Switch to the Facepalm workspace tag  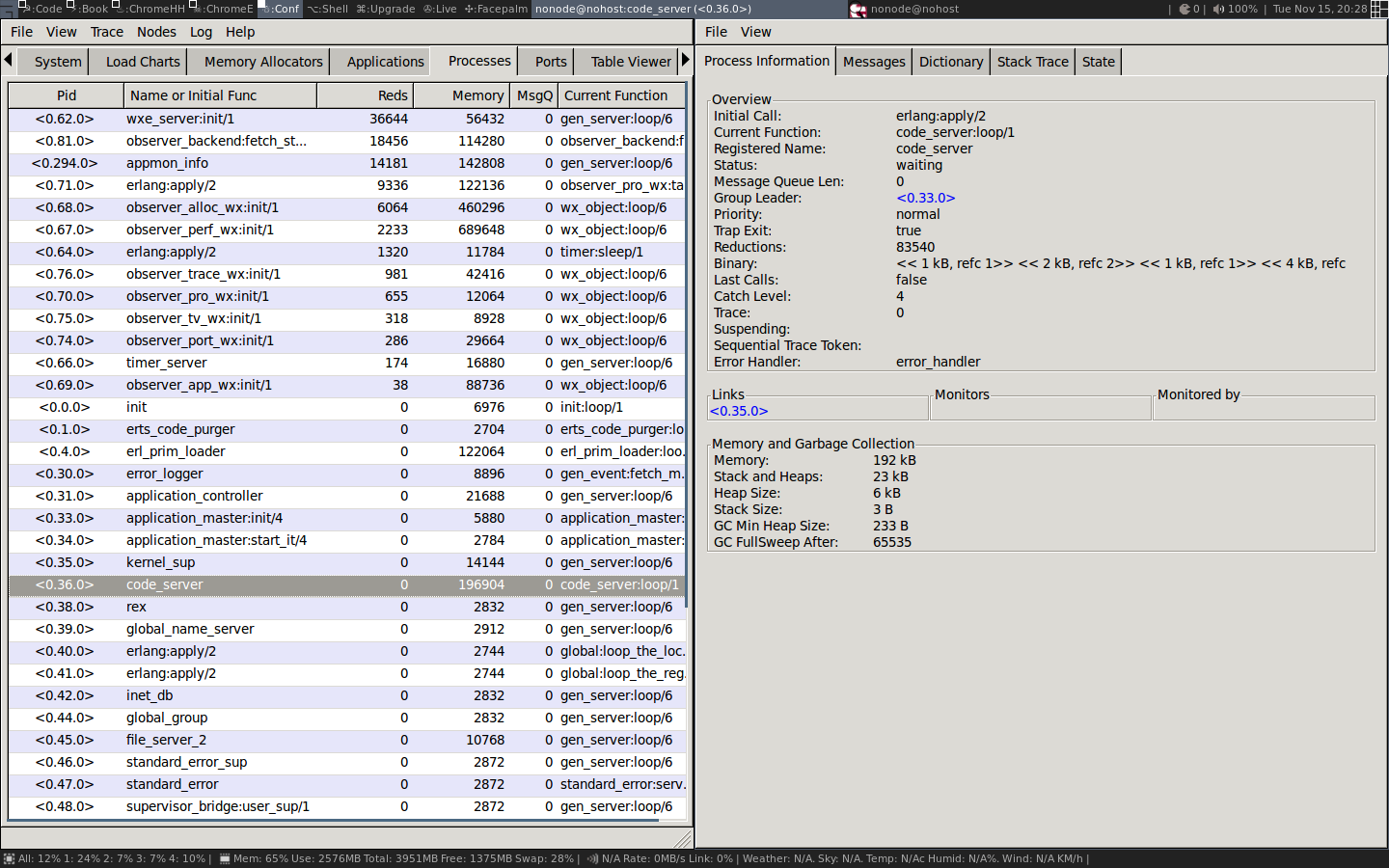pyautogui.click(x=496, y=9)
